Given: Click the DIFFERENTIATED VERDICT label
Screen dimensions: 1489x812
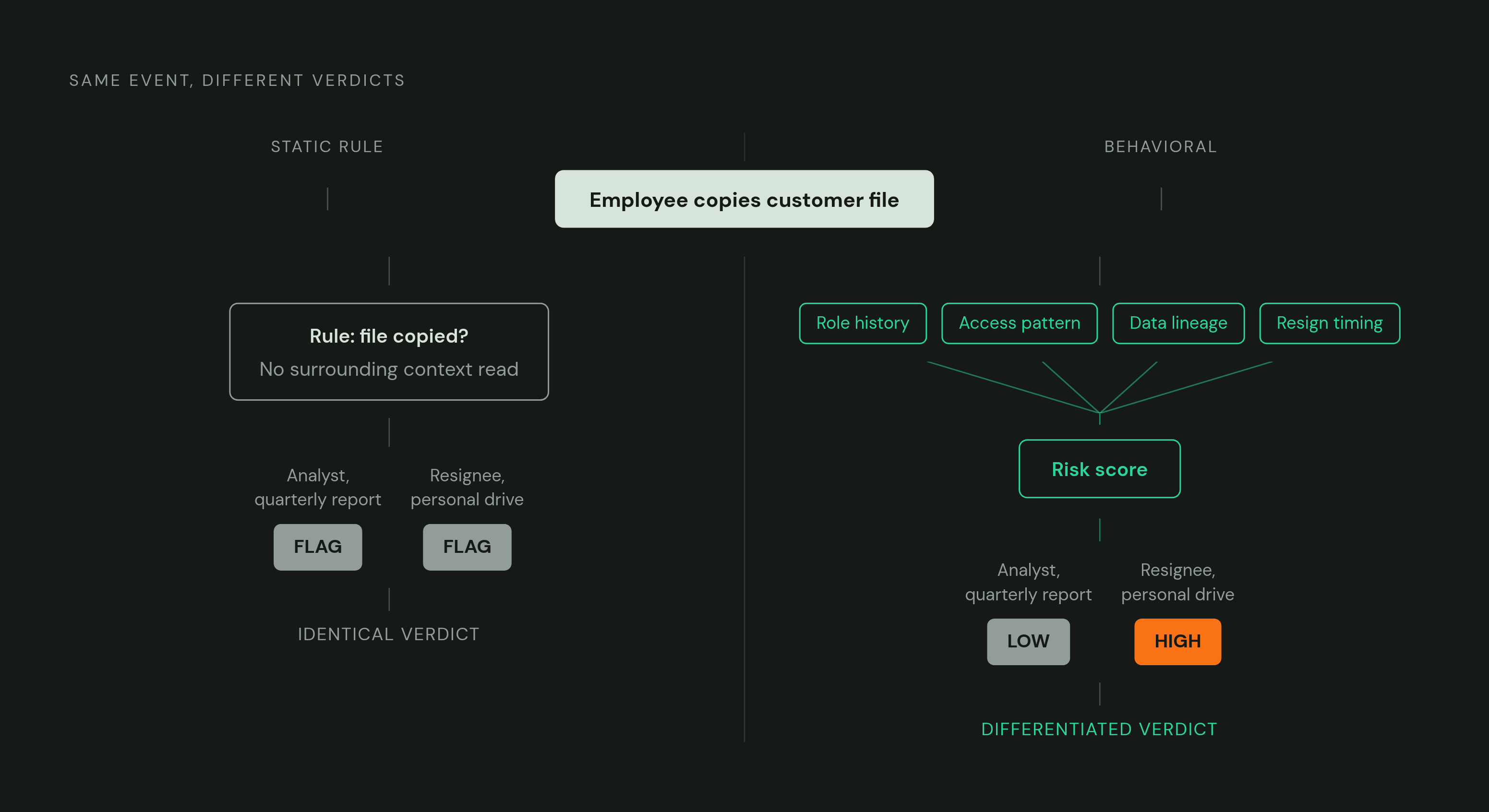Looking at the screenshot, I should (x=1099, y=729).
